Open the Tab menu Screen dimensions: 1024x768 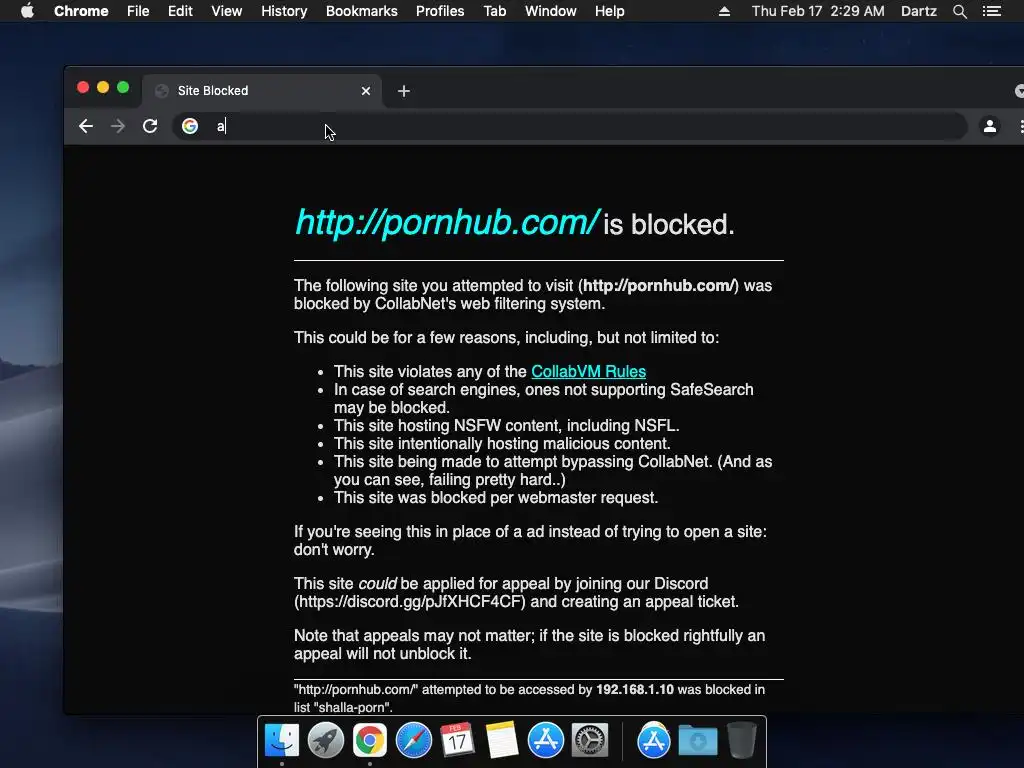click(x=495, y=11)
